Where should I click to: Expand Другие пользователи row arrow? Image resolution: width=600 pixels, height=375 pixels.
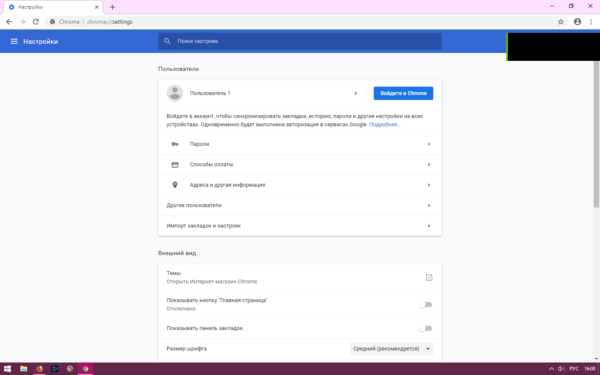429,205
